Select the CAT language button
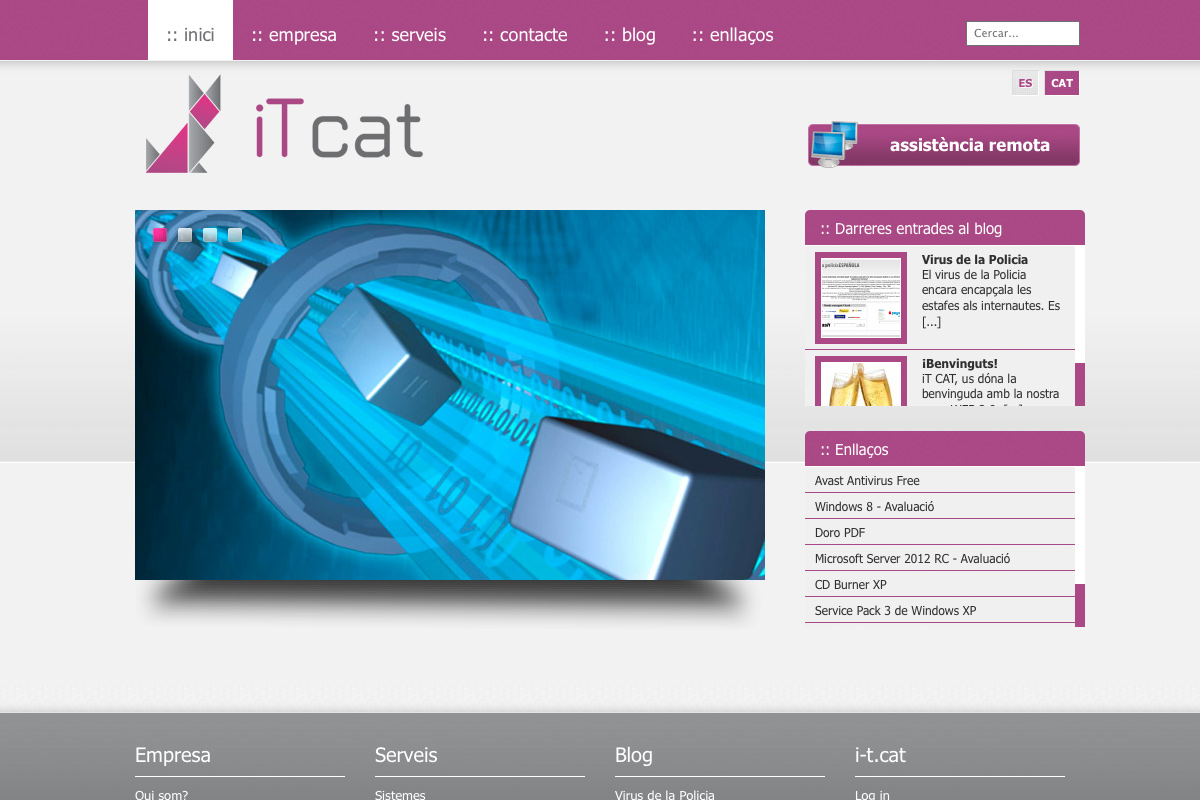The width and height of the screenshot is (1200, 800). tap(1061, 83)
